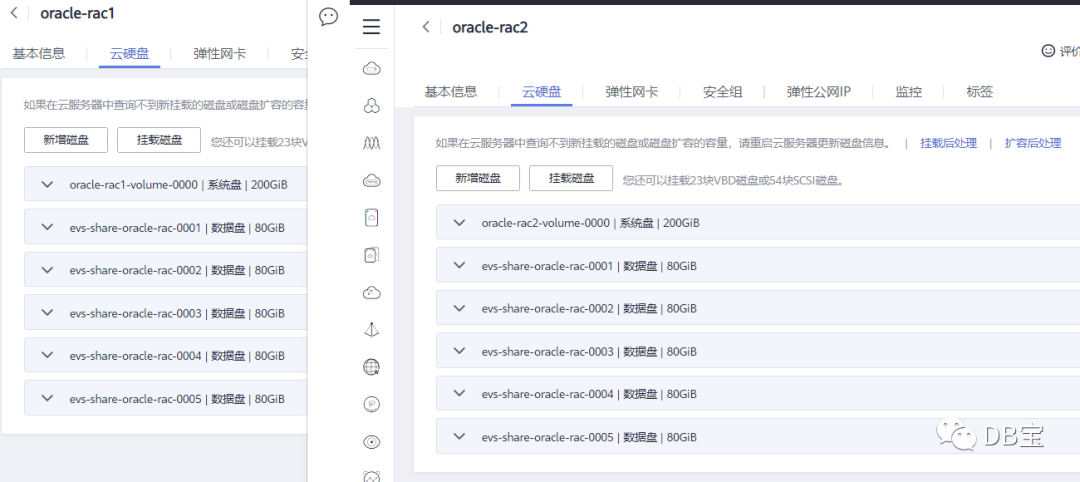Switch to the 弹性公网IP tab

(819, 92)
